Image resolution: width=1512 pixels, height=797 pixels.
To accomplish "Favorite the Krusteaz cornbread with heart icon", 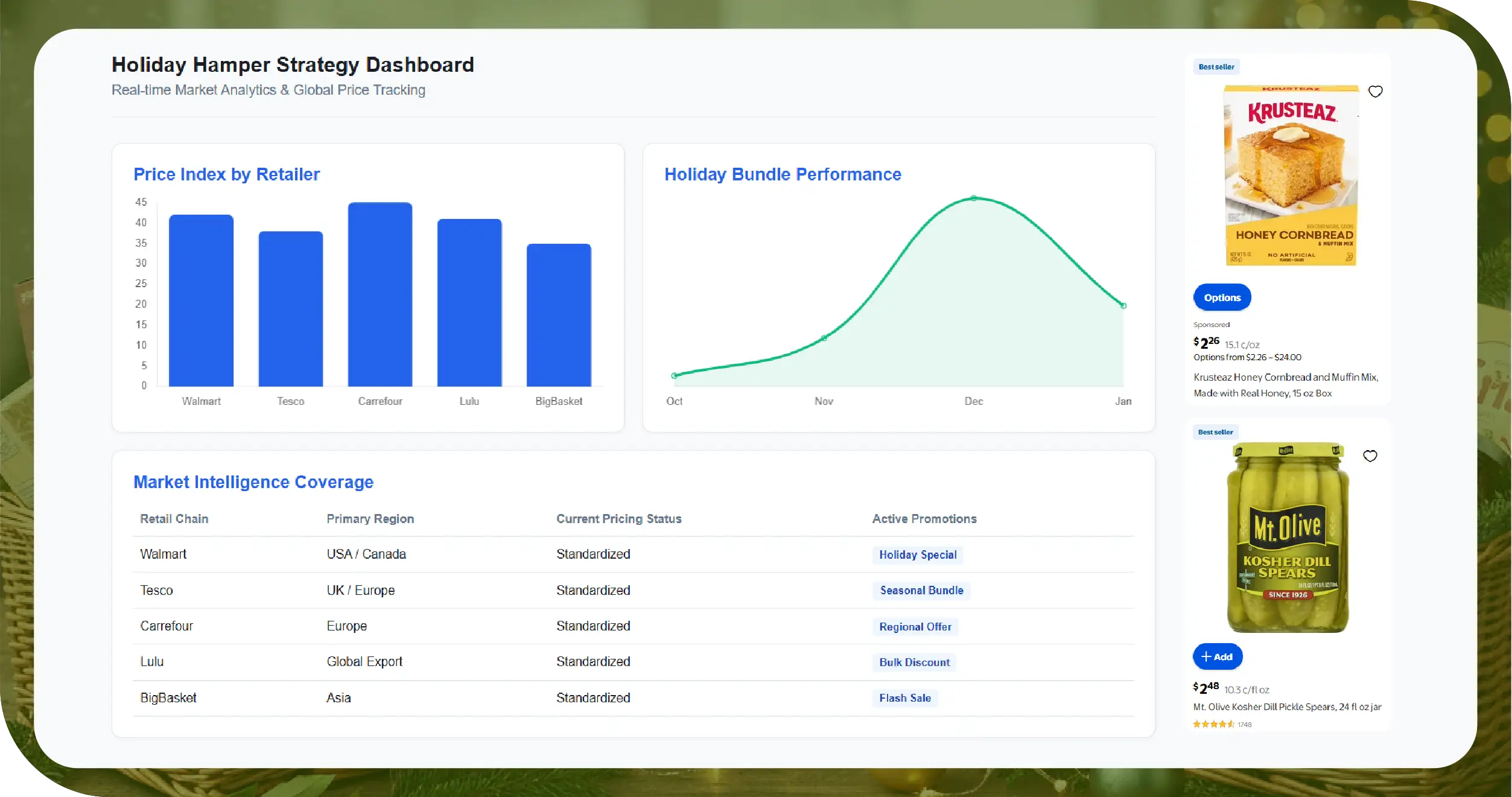I will coord(1375,92).
